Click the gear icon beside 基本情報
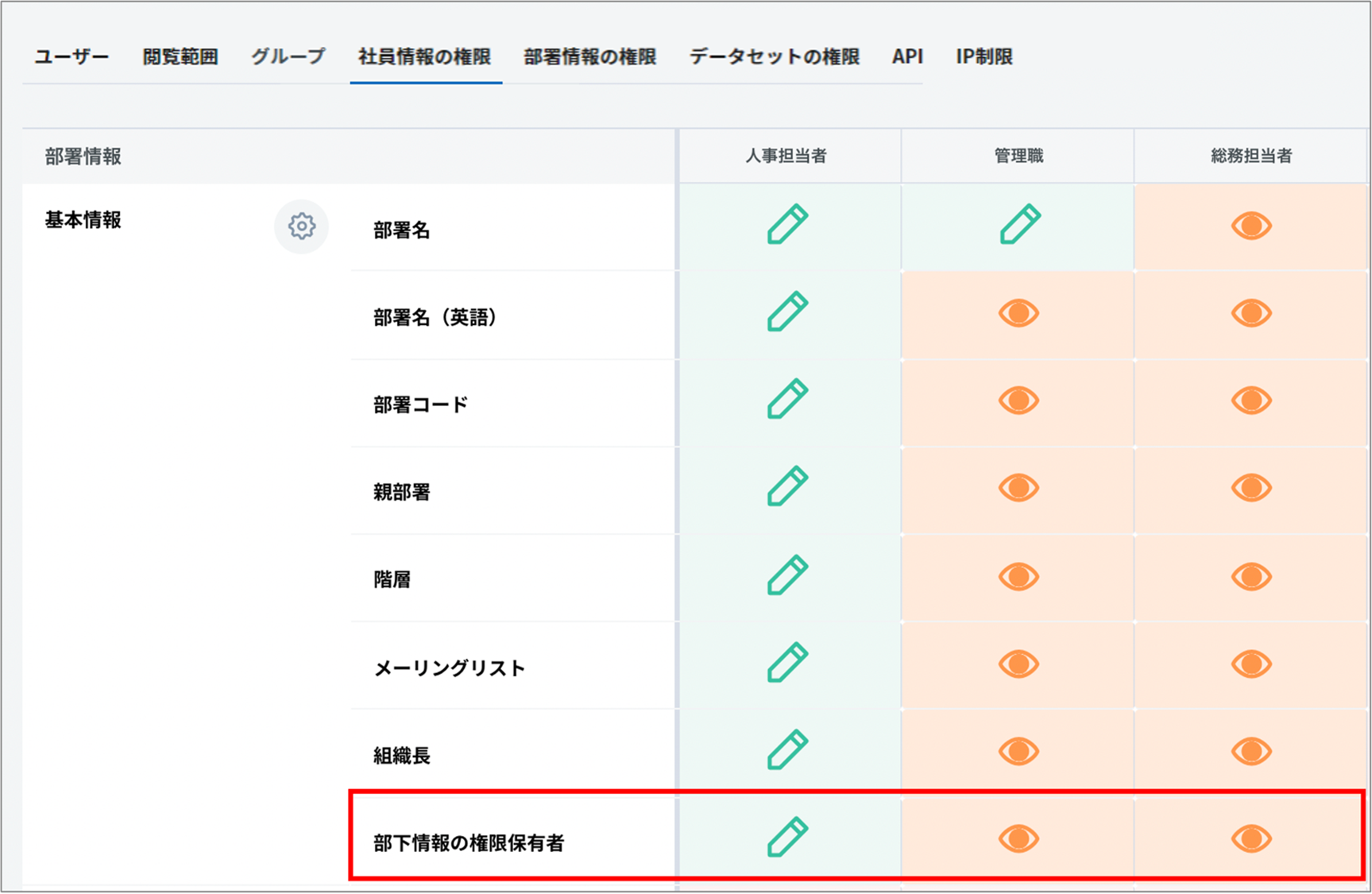 [x=301, y=226]
